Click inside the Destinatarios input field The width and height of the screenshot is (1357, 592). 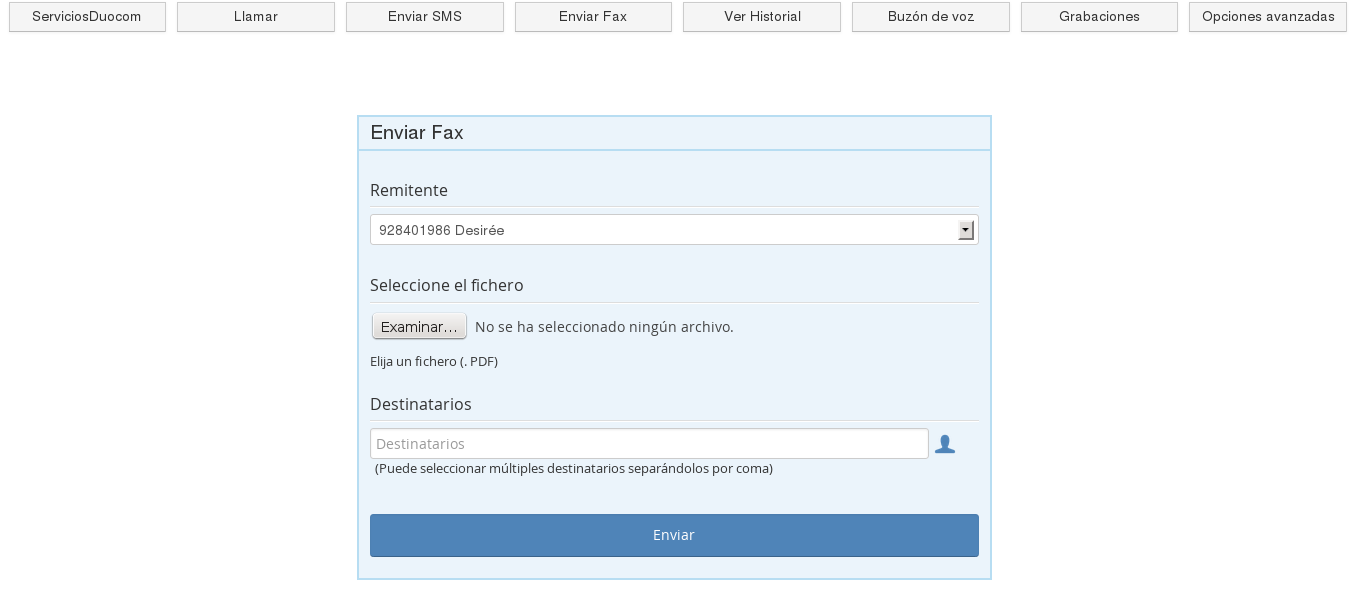pyautogui.click(x=649, y=443)
